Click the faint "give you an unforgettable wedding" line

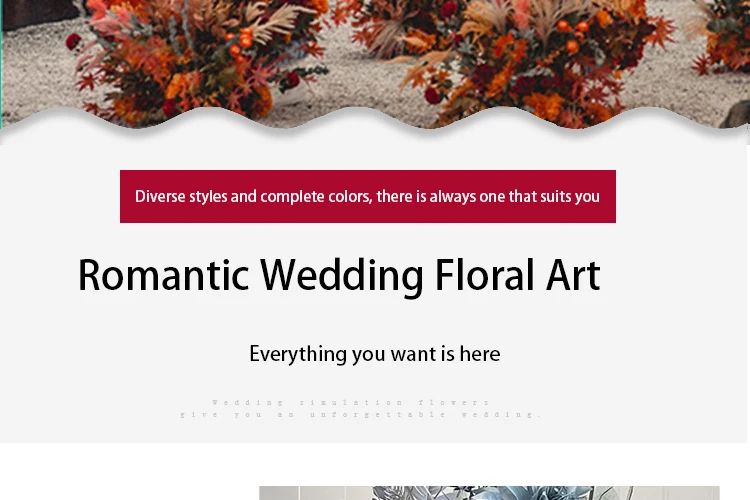click(360, 414)
